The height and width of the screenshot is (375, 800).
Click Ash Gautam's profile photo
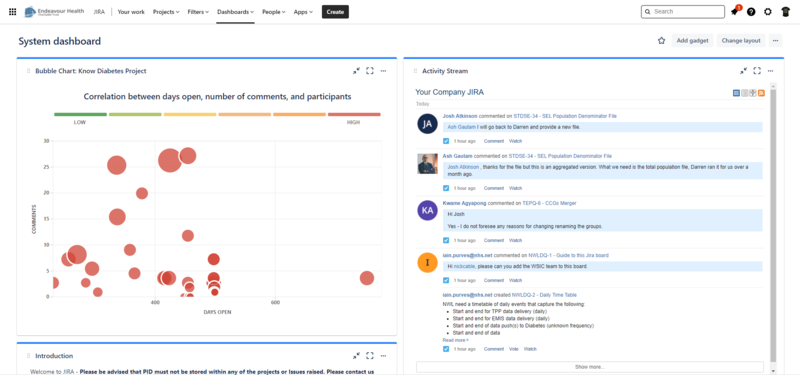tap(428, 164)
